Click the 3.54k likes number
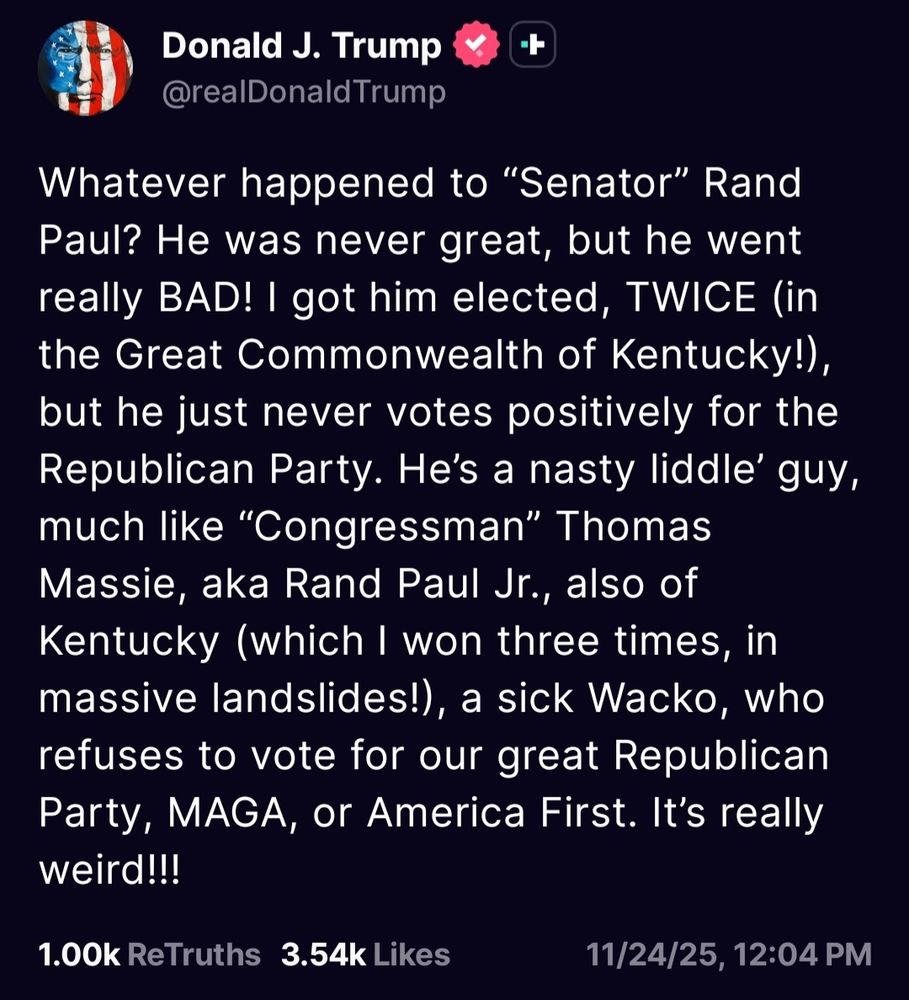This screenshot has height=1000, width=909. tap(323, 955)
